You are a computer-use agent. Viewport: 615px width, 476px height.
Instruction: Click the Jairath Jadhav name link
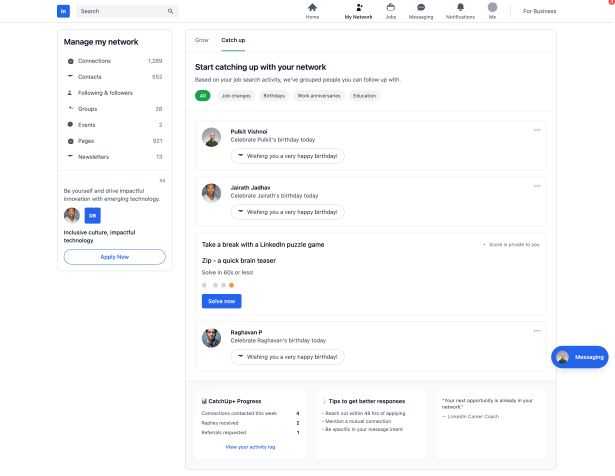250,187
